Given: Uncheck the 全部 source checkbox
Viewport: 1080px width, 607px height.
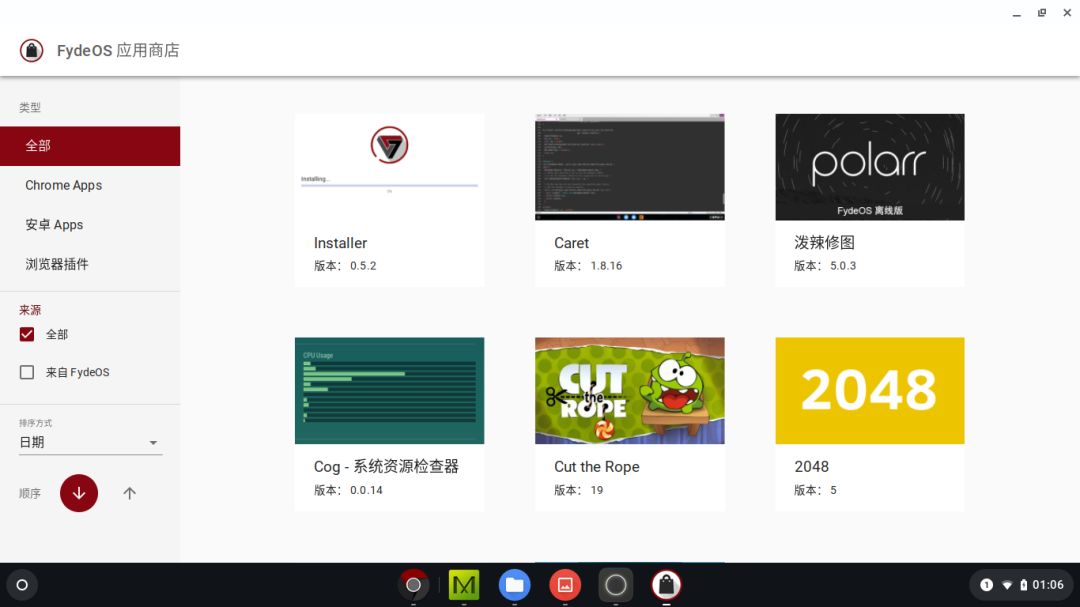Looking at the screenshot, I should [x=27, y=334].
